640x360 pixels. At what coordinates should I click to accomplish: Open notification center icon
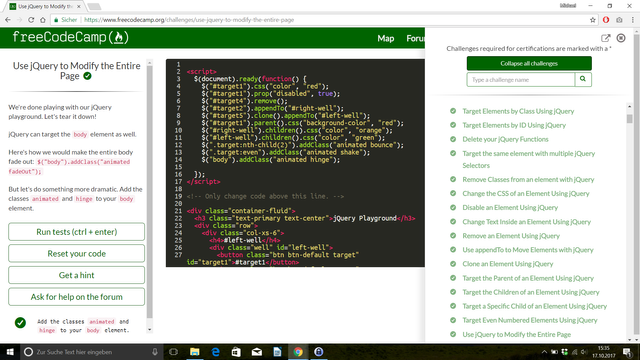pyautogui.click(x=628, y=352)
